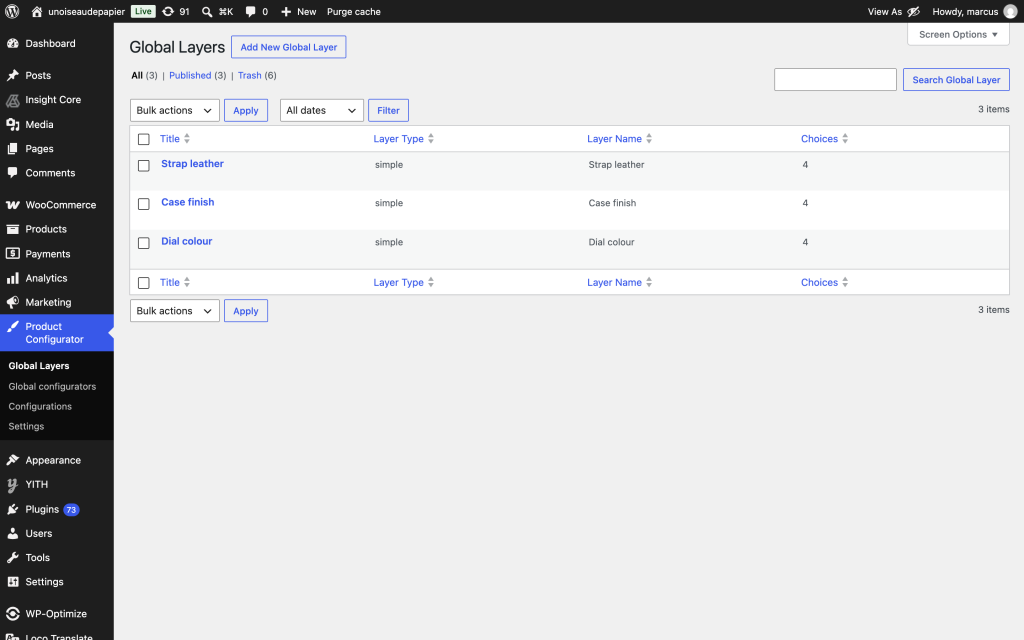This screenshot has width=1024, height=640.
Task: Click the Plugins 73 update badge
Action: [71, 509]
